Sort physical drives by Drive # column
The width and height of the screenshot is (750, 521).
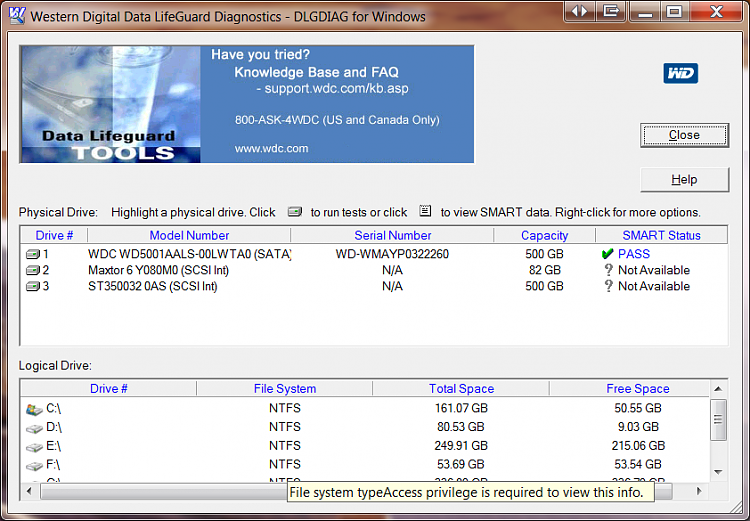pos(54,235)
